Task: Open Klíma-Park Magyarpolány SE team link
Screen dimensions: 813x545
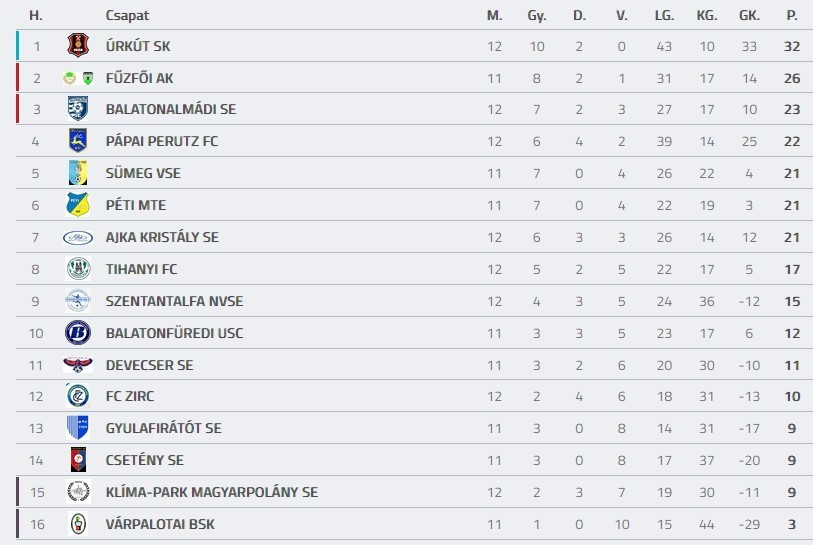Action: pos(211,492)
